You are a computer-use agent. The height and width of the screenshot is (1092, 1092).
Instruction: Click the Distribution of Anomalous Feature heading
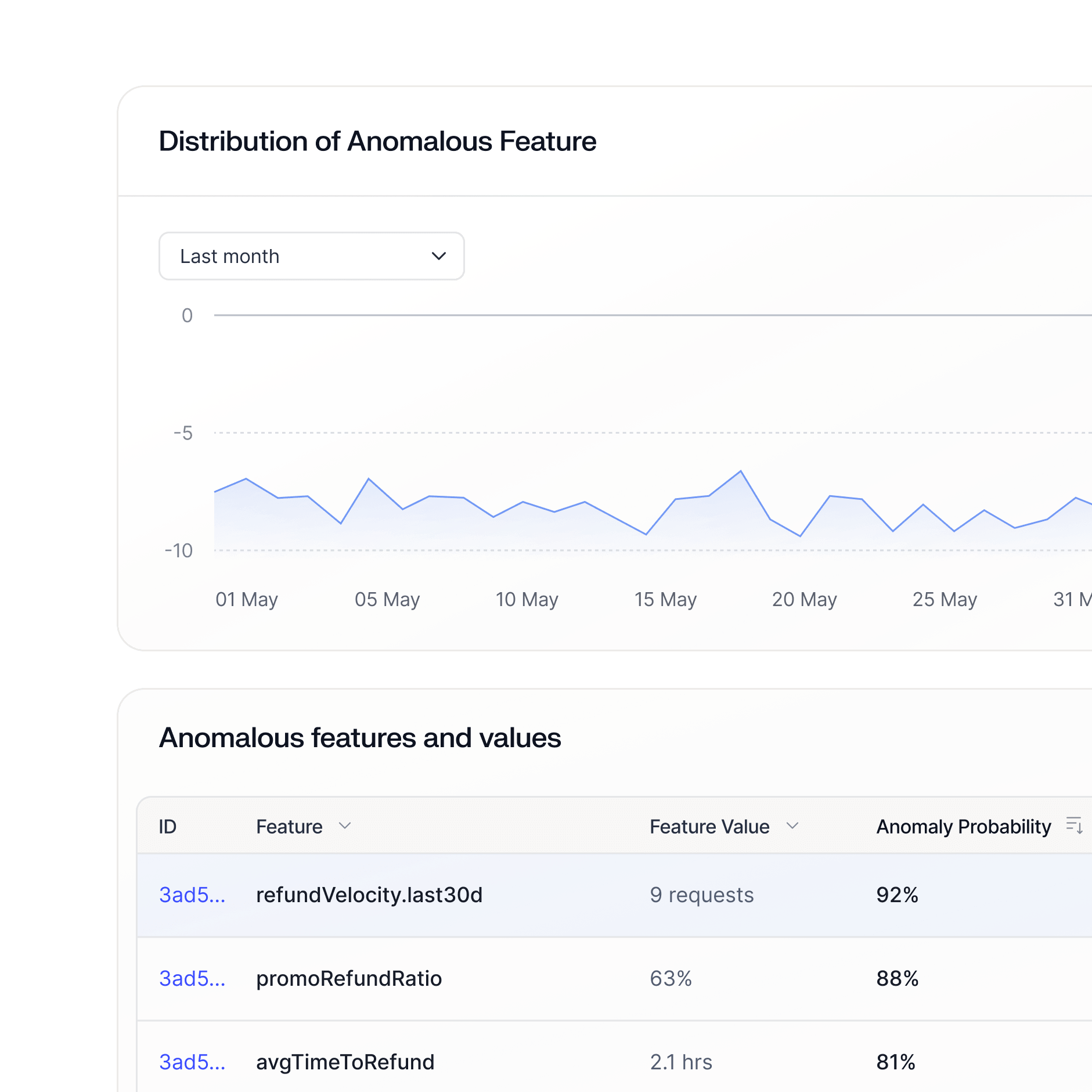click(377, 141)
